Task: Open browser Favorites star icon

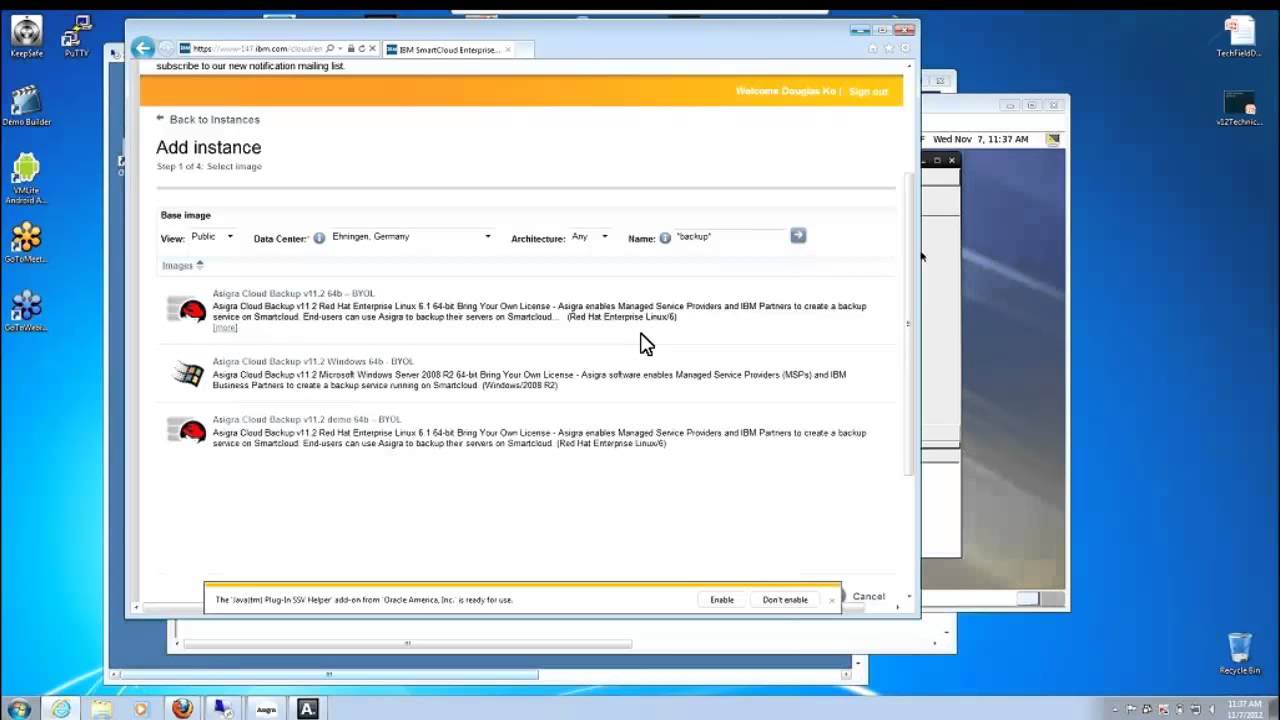Action: coord(889,48)
